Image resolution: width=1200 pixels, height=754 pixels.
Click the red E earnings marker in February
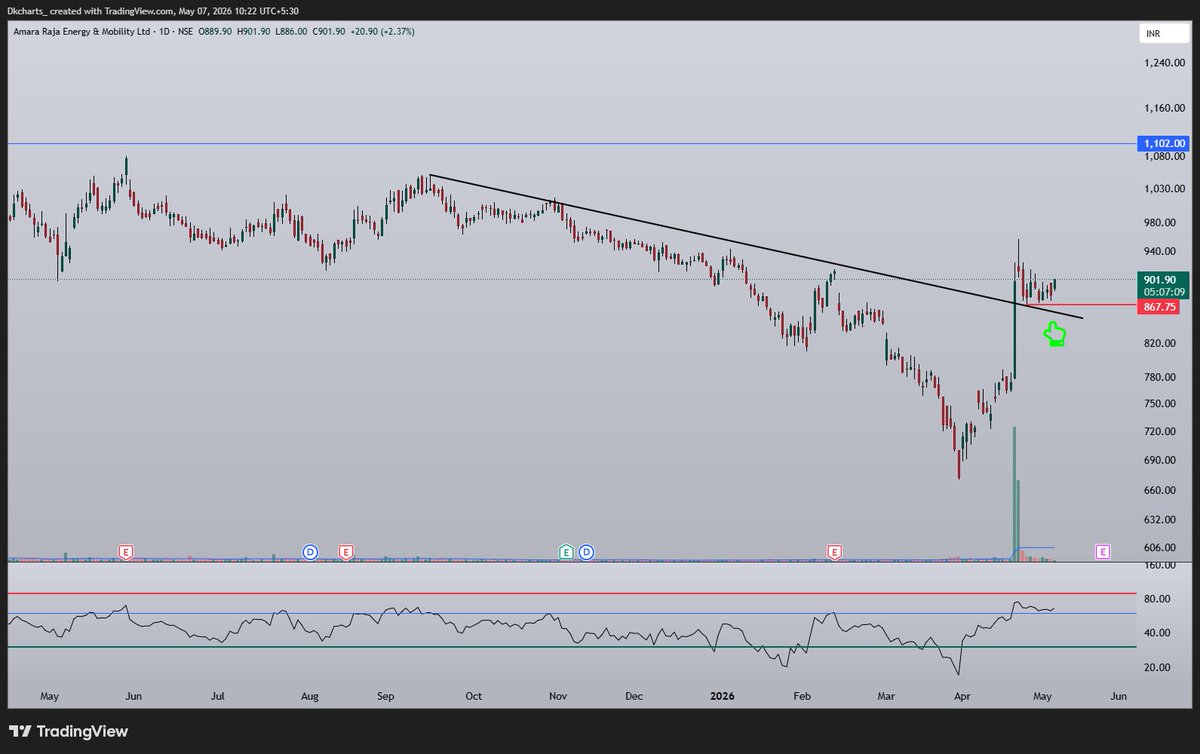click(x=834, y=551)
